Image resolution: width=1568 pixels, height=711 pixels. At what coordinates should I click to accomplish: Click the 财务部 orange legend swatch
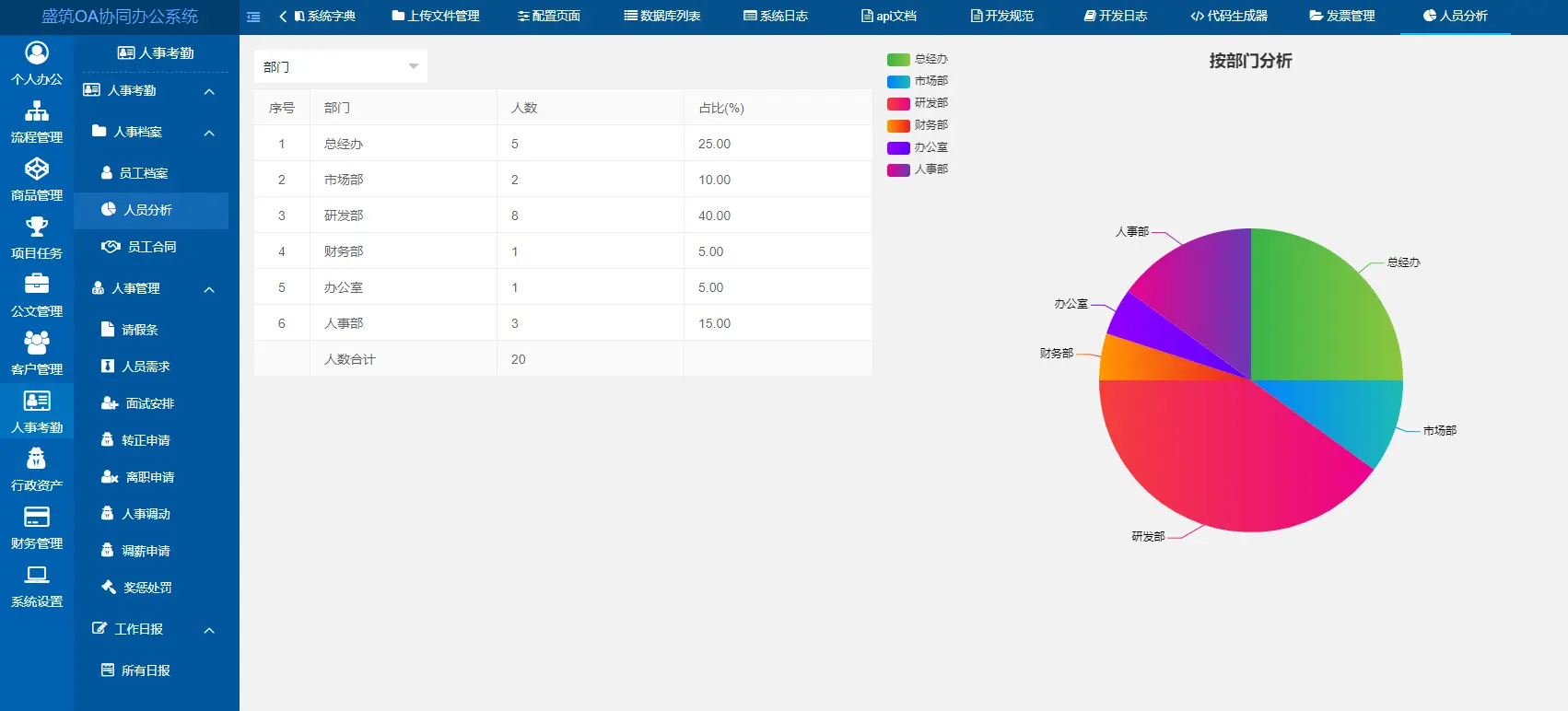coord(898,125)
